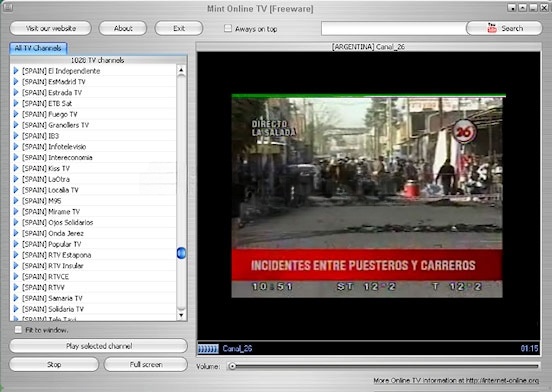Viewport: 552px width, 392px height.
Task: Select the [SPAIN] Kiss TV channel name
Action: 46,168
